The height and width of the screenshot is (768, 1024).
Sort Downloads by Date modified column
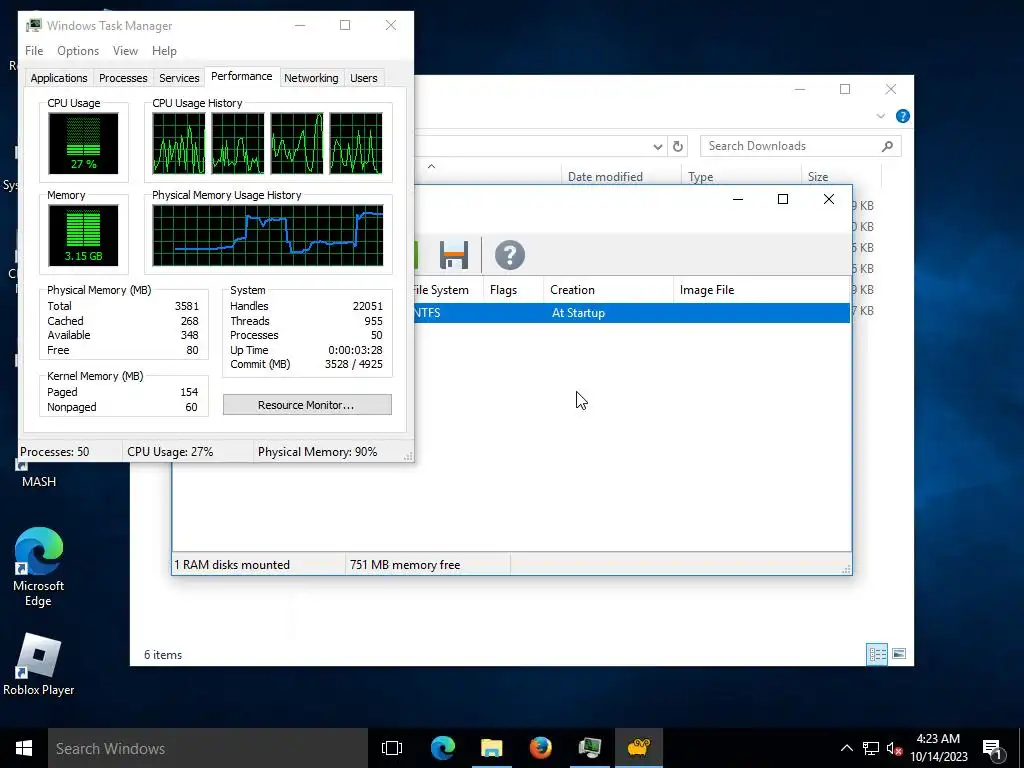620,176
